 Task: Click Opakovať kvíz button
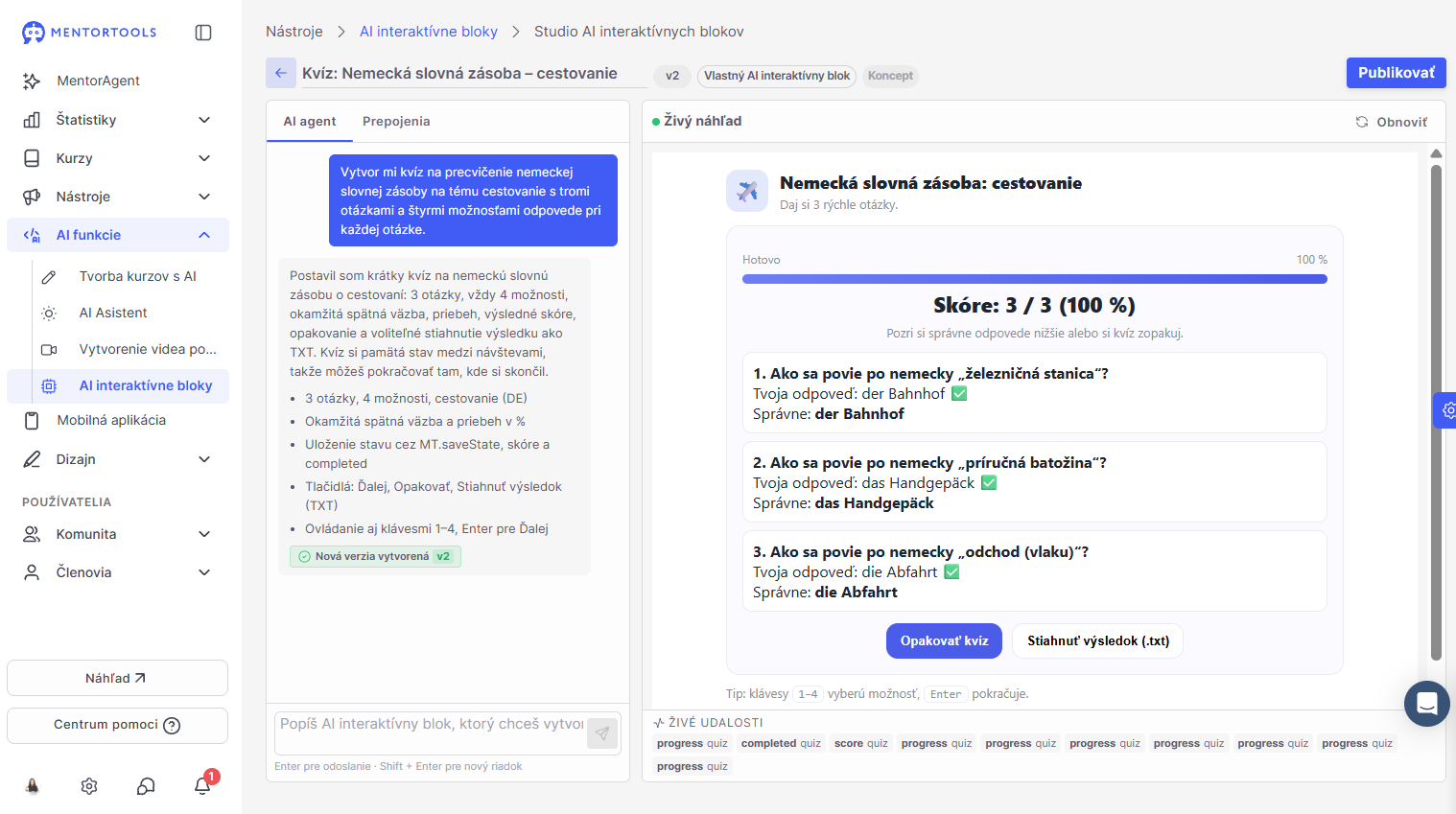[x=944, y=640]
